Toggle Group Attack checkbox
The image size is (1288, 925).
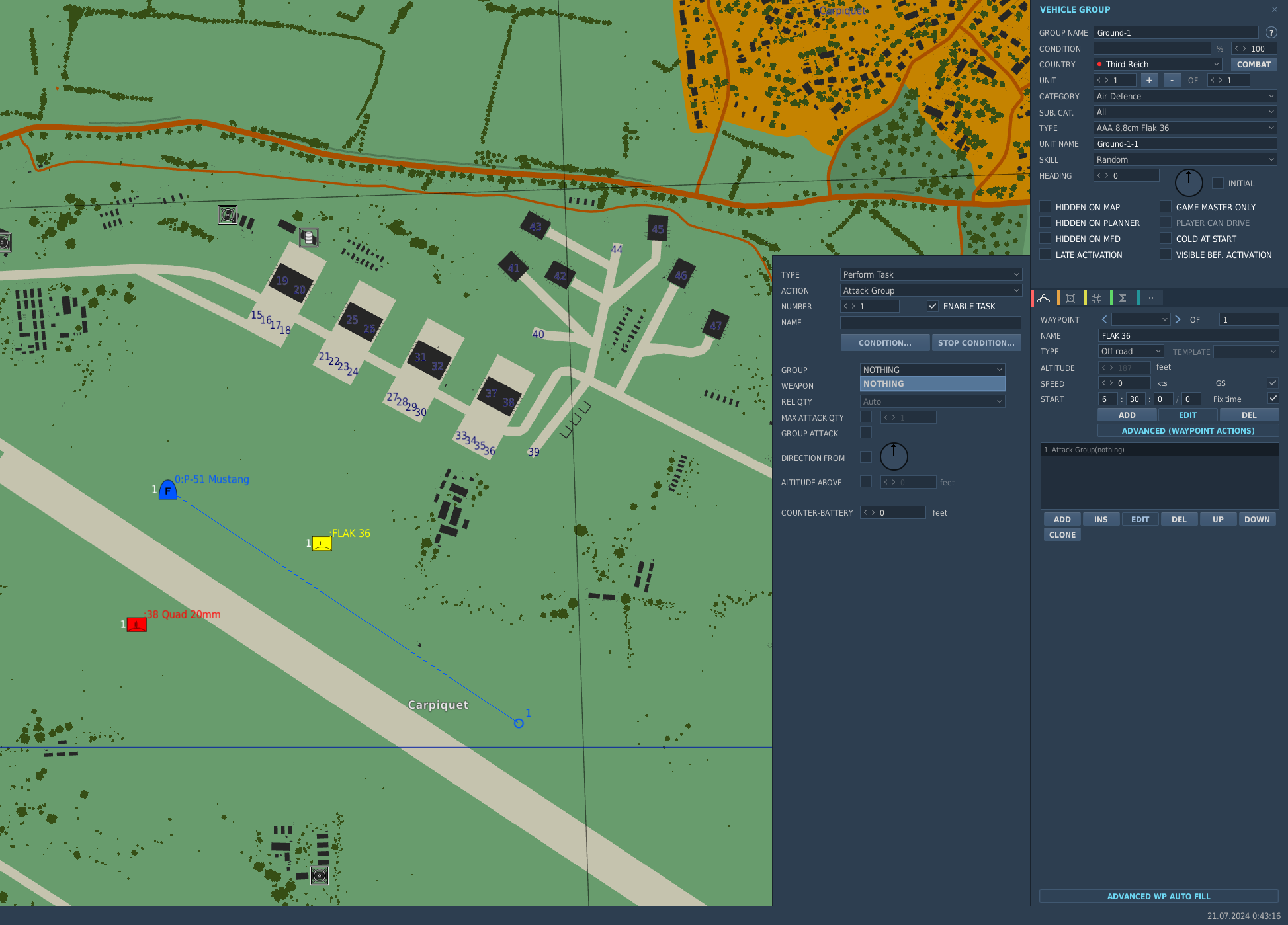[866, 432]
